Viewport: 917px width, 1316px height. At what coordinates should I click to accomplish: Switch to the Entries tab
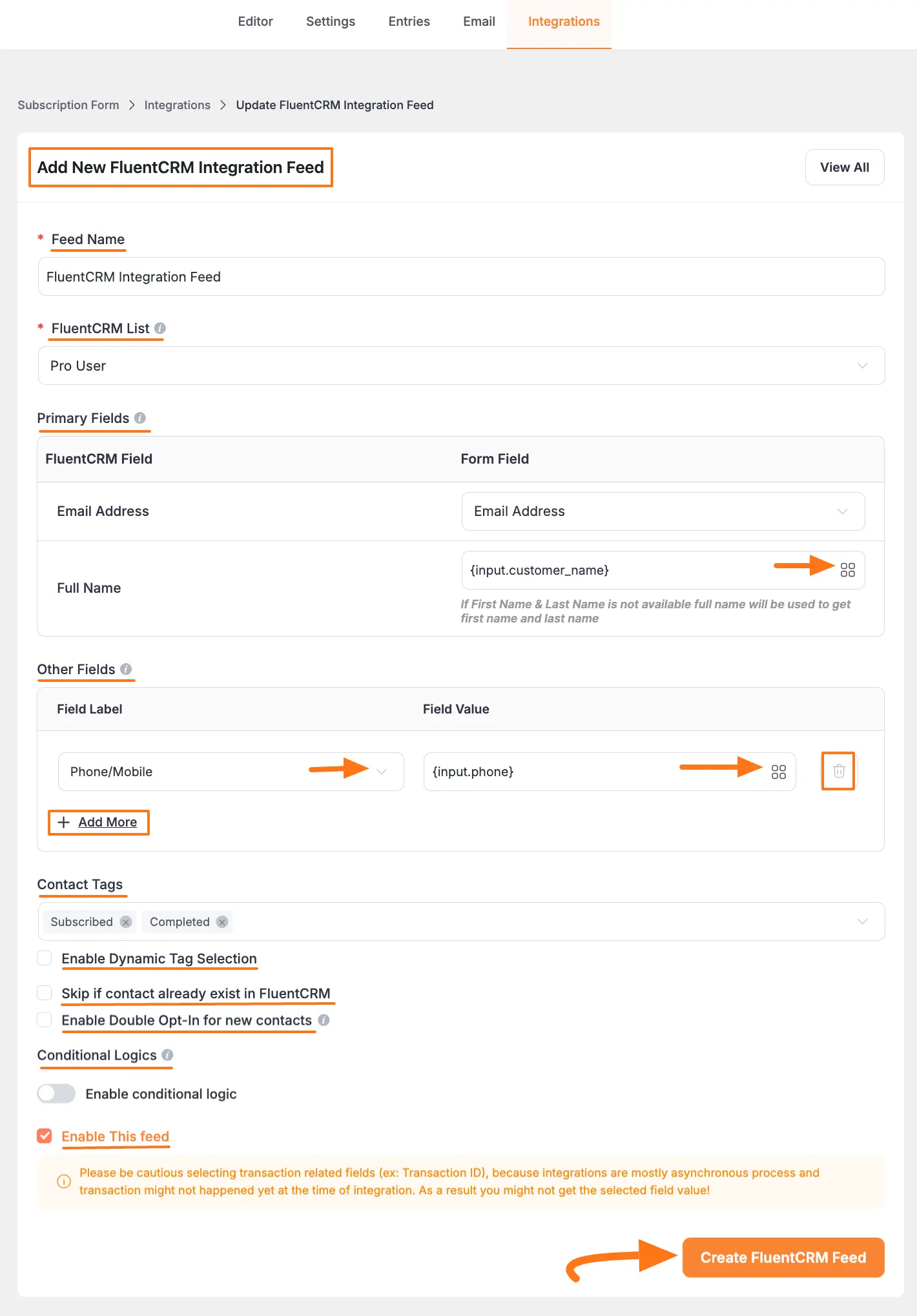click(409, 21)
